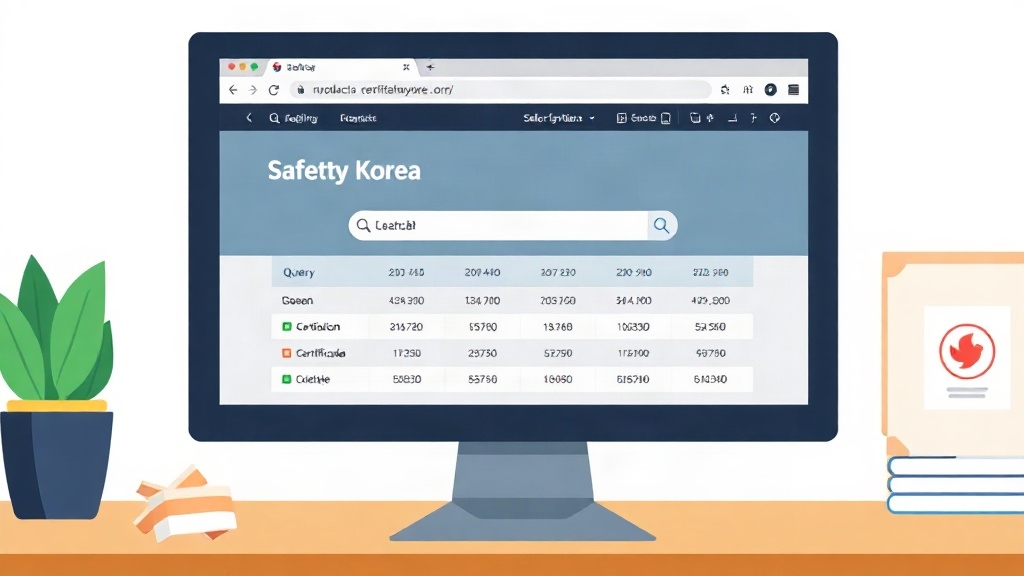
Task: Click the padlock icon in the address bar
Action: point(301,89)
